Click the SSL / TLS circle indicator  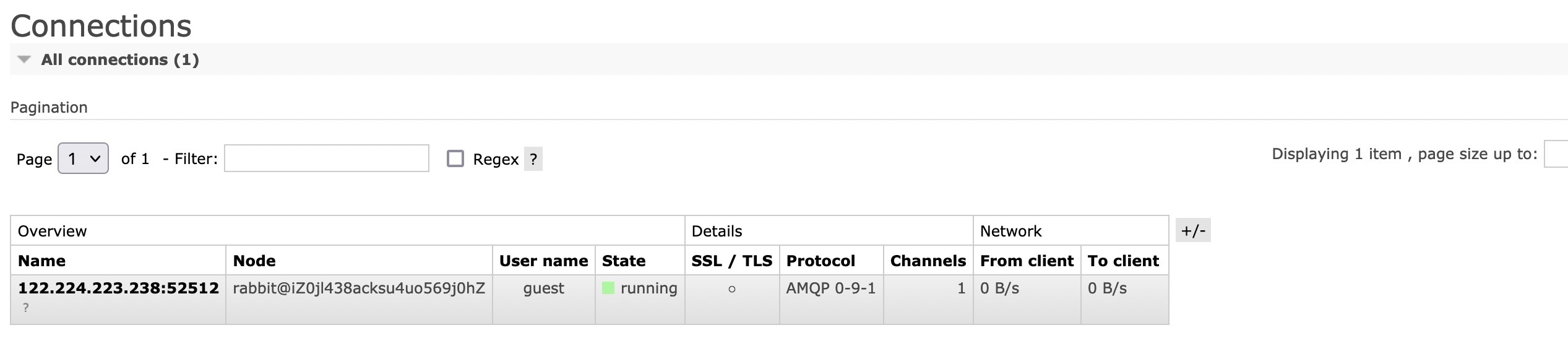(x=732, y=289)
